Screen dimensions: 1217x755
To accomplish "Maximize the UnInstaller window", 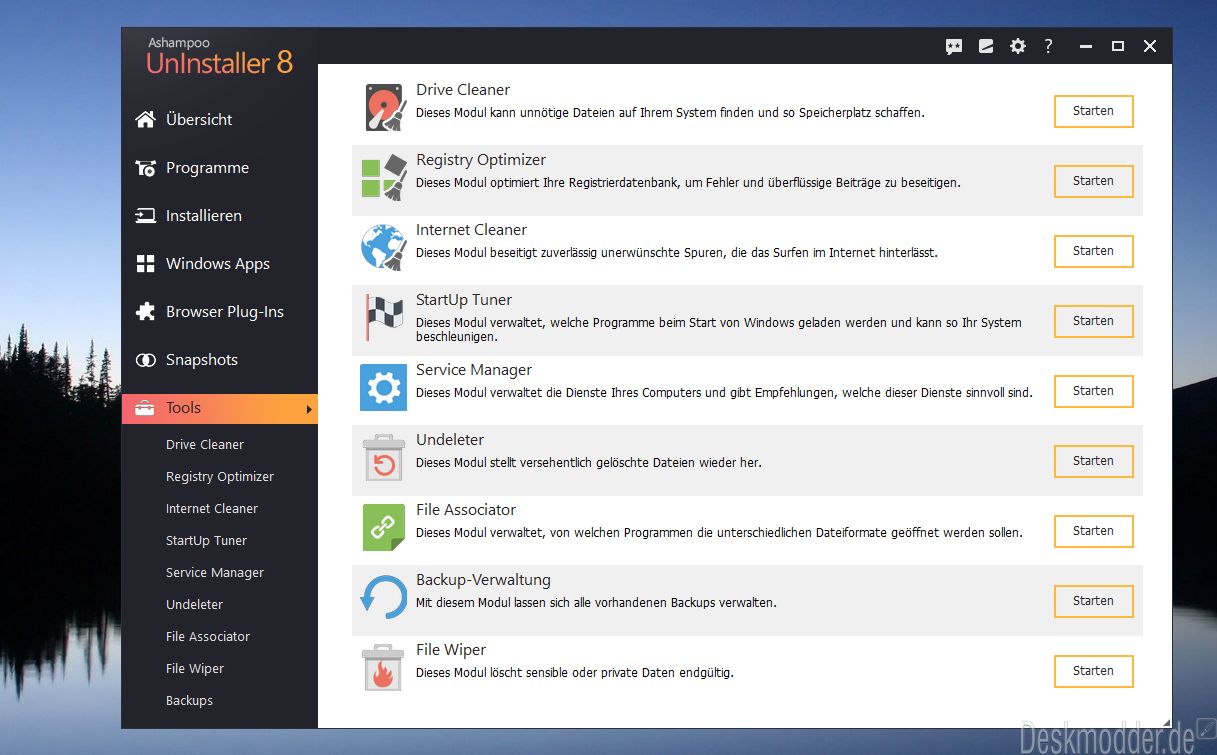I will click(x=1118, y=46).
